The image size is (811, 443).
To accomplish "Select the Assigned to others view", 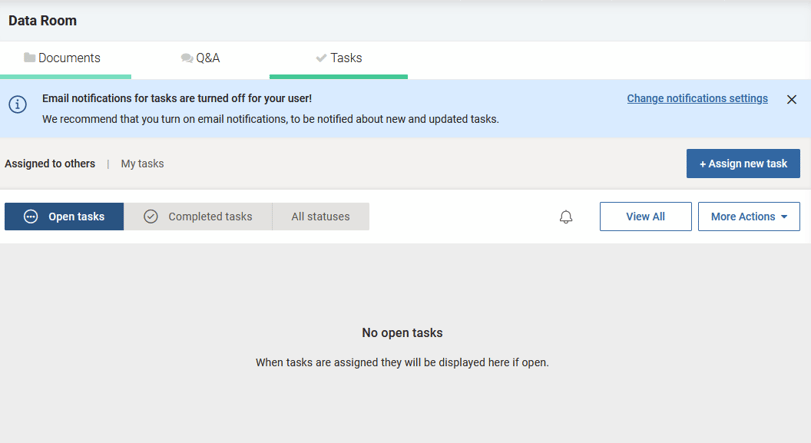I will (50, 164).
